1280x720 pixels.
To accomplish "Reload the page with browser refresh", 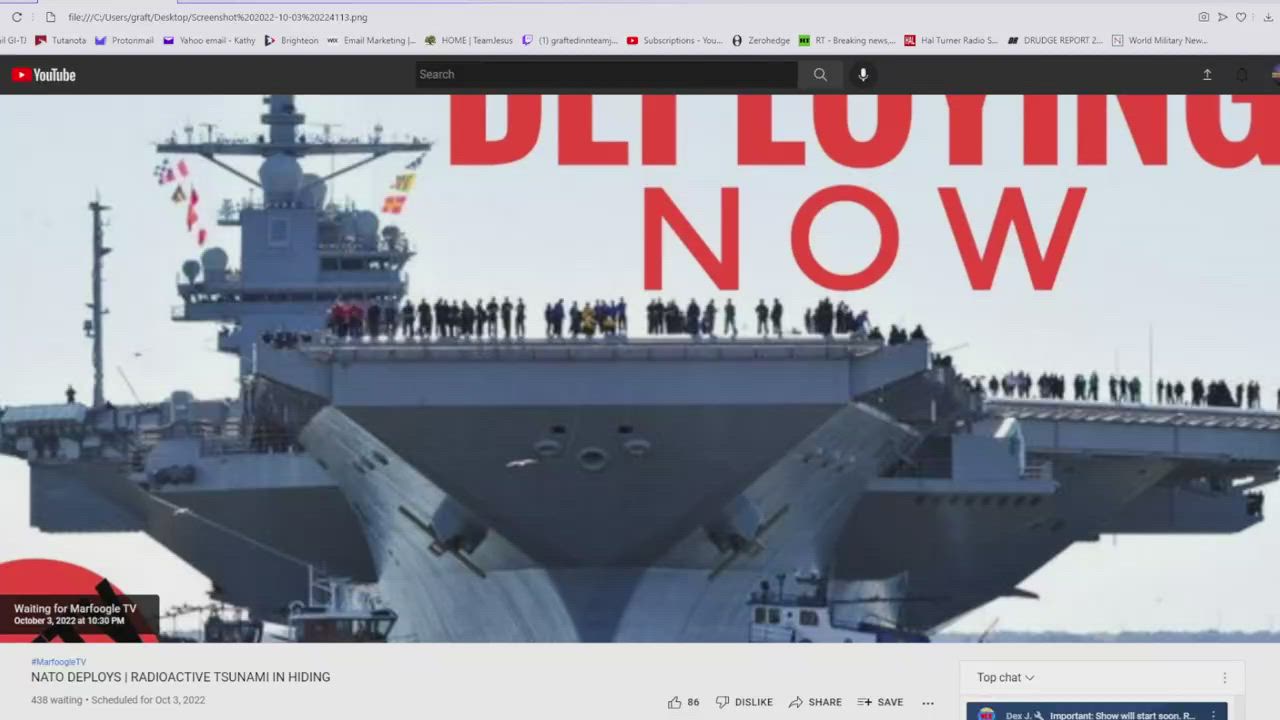I will [x=17, y=17].
